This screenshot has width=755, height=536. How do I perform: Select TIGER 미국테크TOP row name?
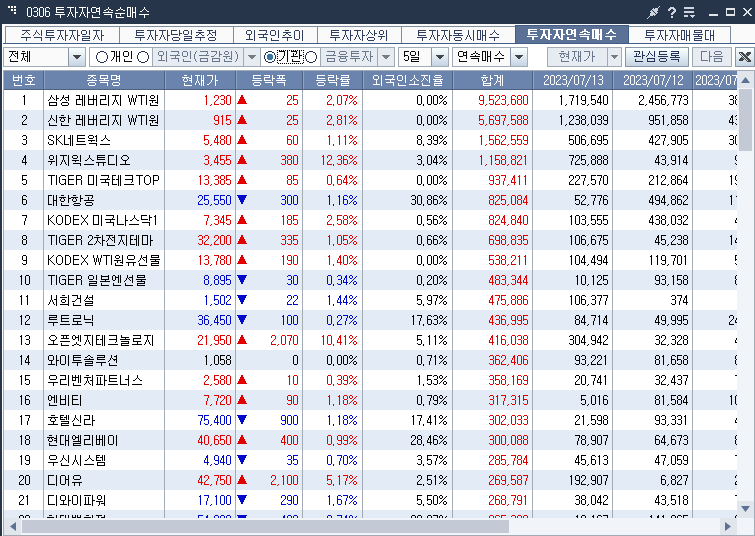(x=103, y=180)
